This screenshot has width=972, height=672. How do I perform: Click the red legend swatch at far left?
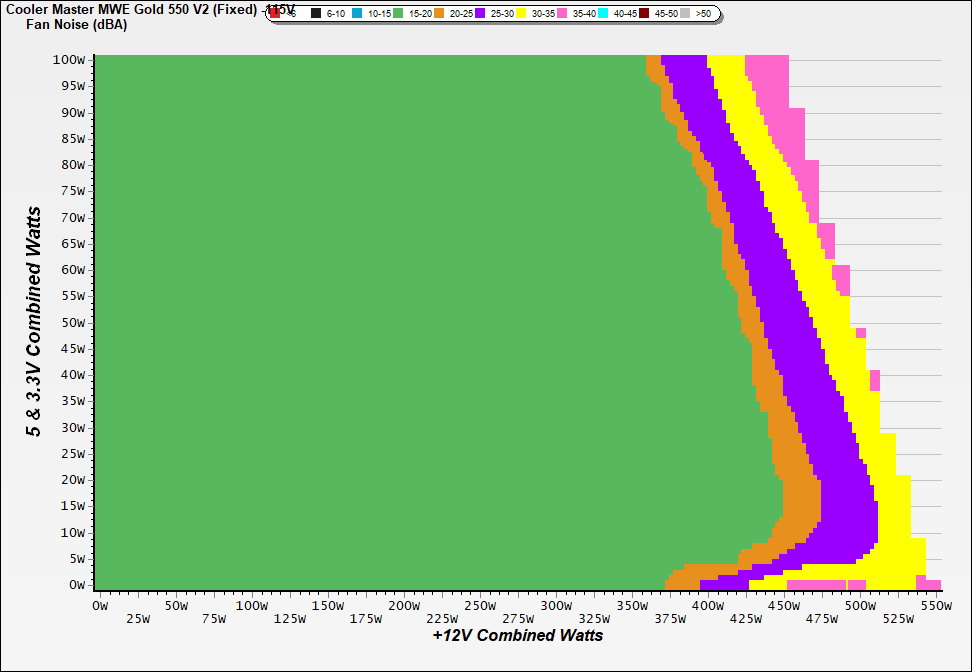point(276,14)
